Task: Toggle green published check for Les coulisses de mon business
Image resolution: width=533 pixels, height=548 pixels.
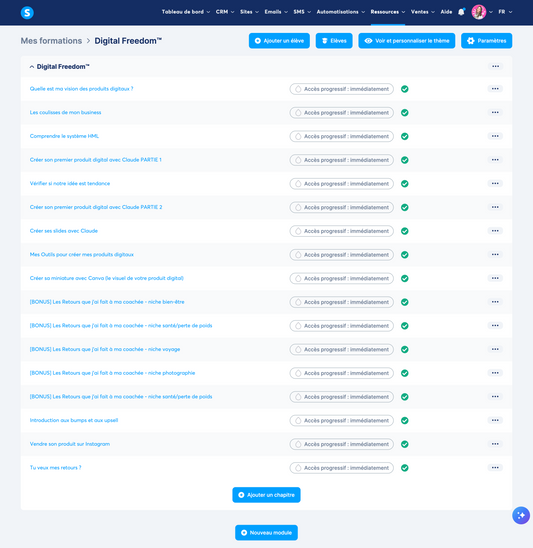Action: tap(405, 113)
